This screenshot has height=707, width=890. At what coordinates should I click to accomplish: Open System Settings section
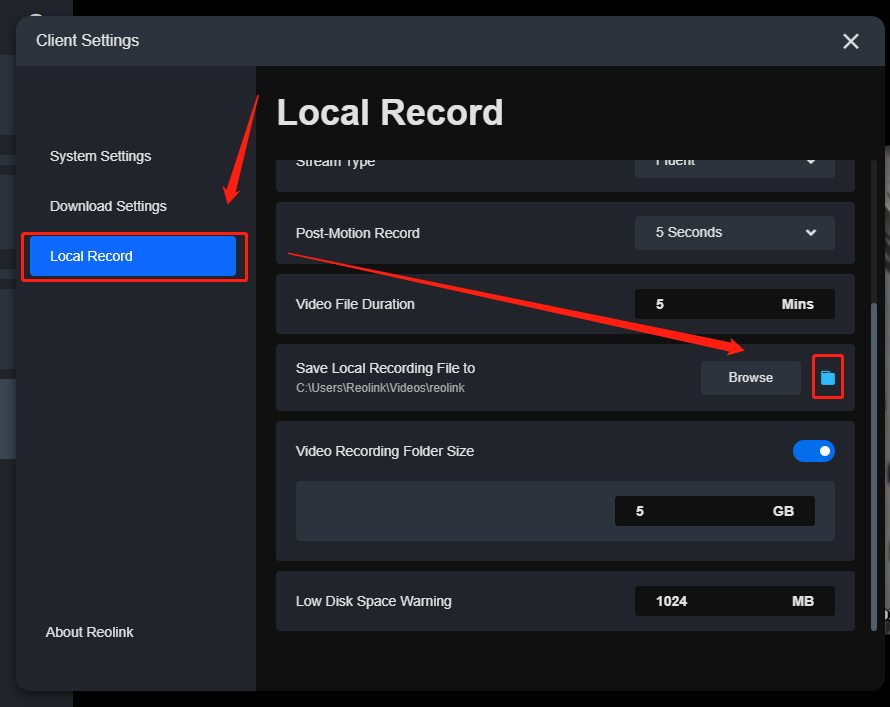[x=100, y=156]
